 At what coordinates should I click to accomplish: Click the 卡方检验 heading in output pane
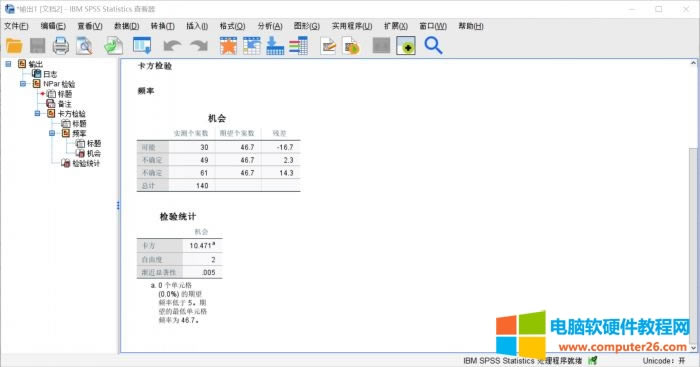click(x=154, y=66)
